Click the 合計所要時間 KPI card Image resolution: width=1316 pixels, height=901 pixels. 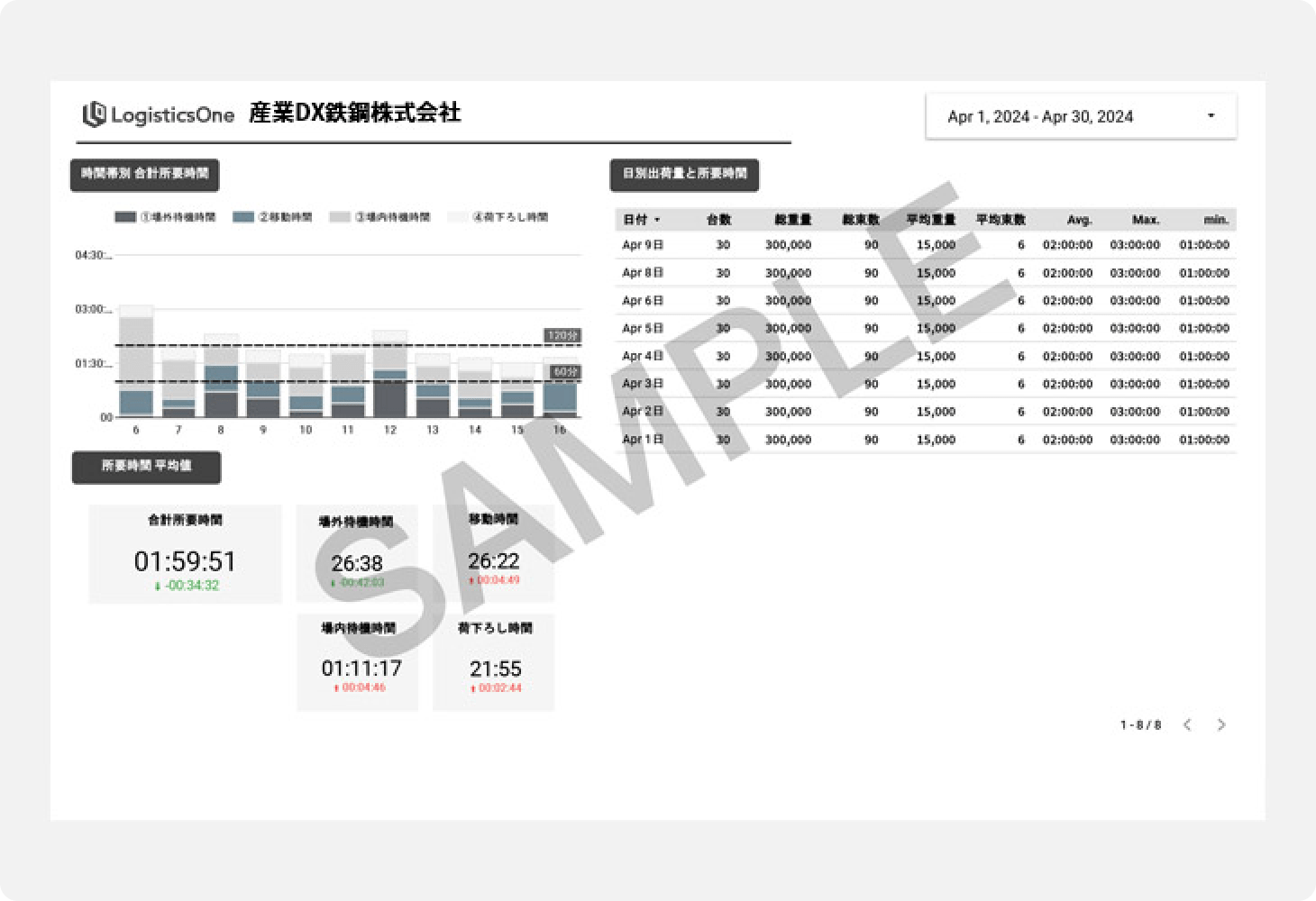185,554
